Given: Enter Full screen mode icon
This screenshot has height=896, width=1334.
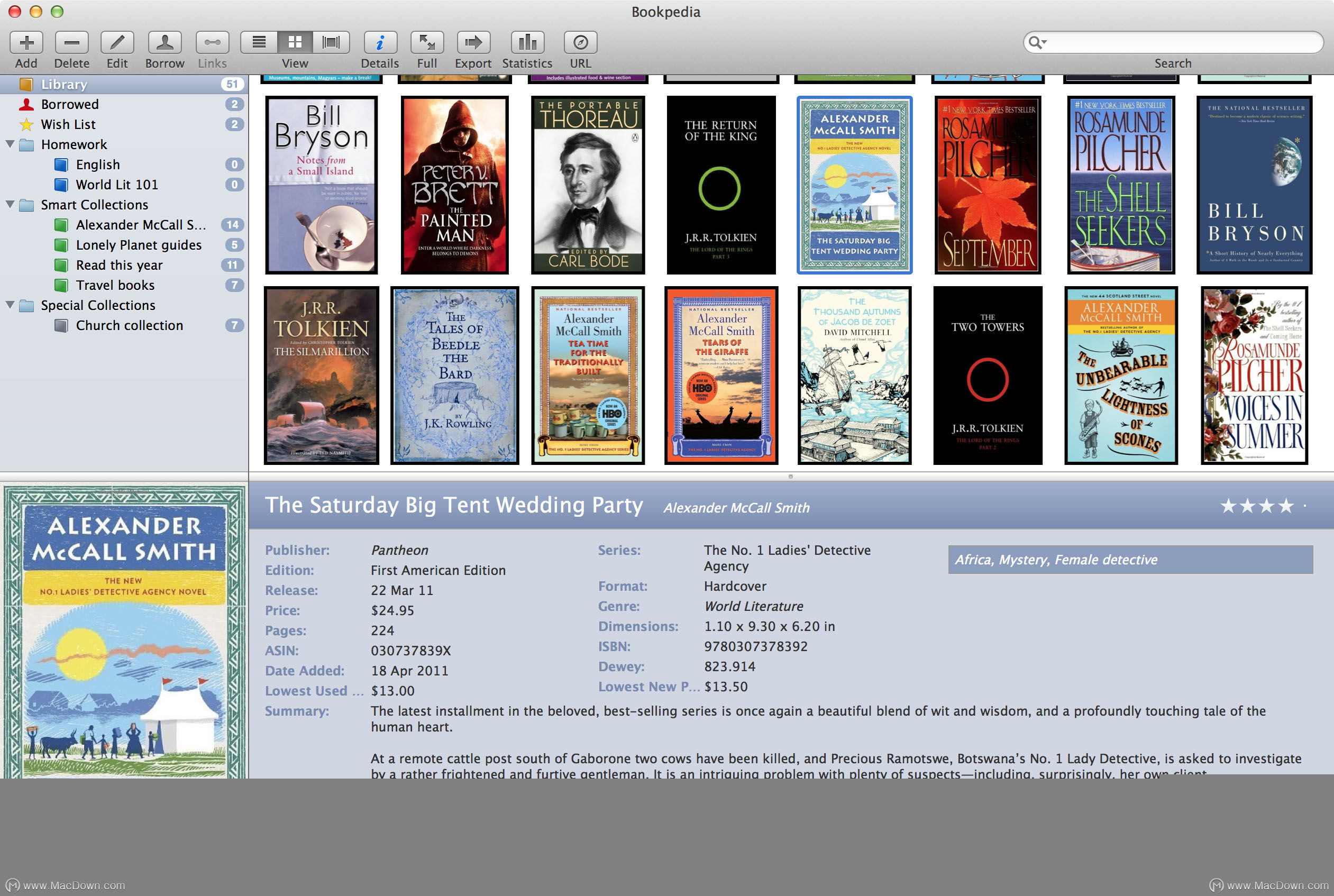Looking at the screenshot, I should [427, 42].
